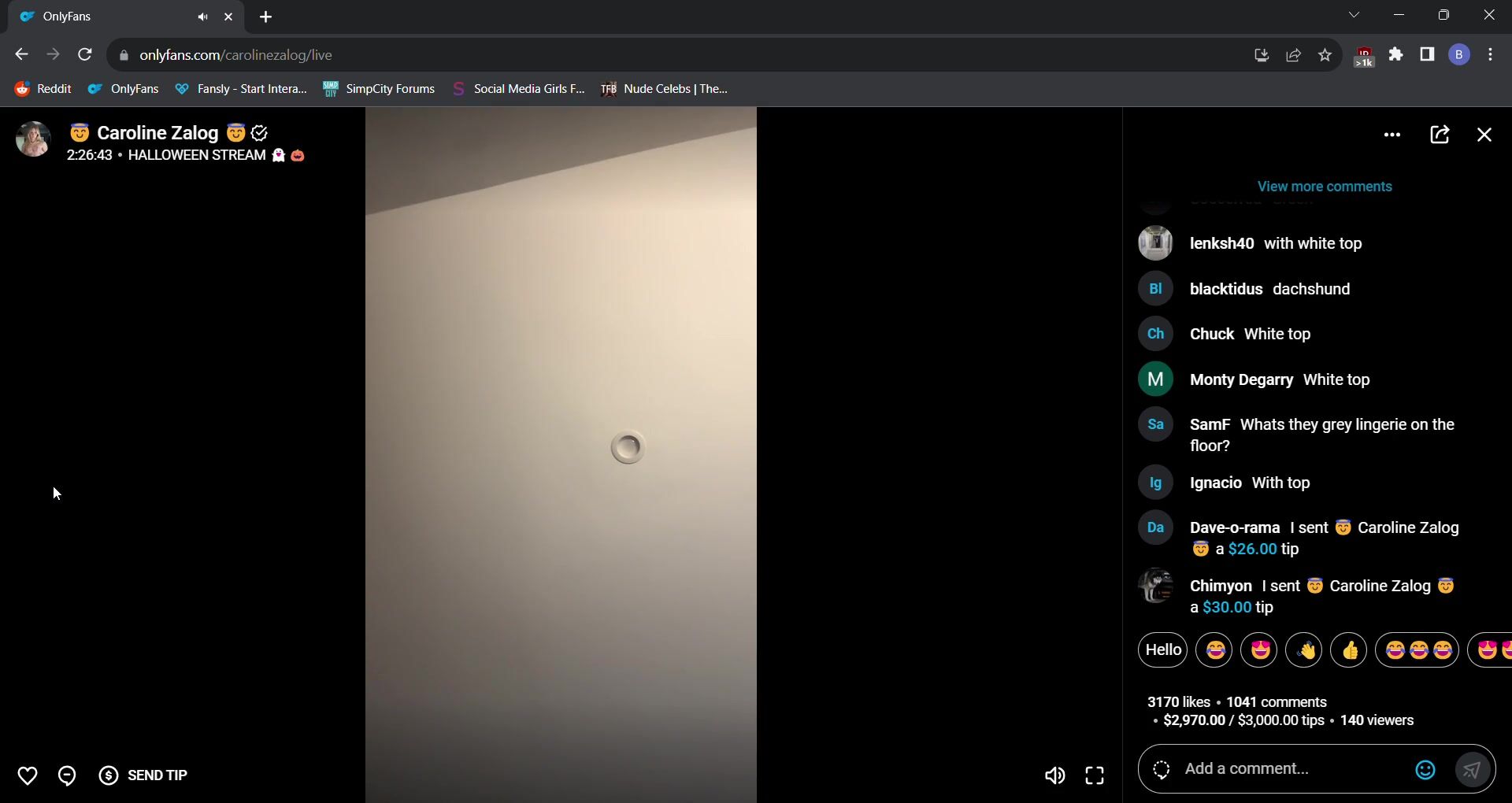Image resolution: width=1512 pixels, height=803 pixels.
Task: Open the SimpCity Forums bookmark
Action: pyautogui.click(x=379, y=89)
